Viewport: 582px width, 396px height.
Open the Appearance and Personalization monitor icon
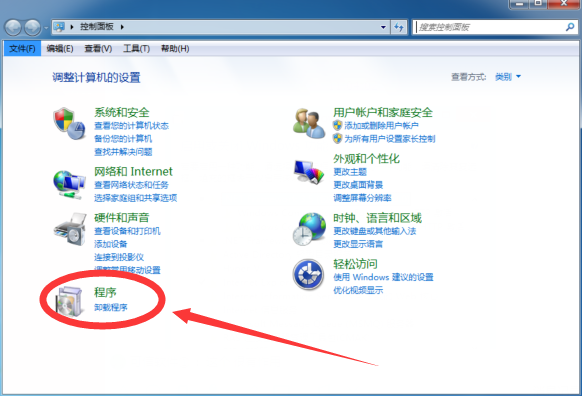point(309,172)
